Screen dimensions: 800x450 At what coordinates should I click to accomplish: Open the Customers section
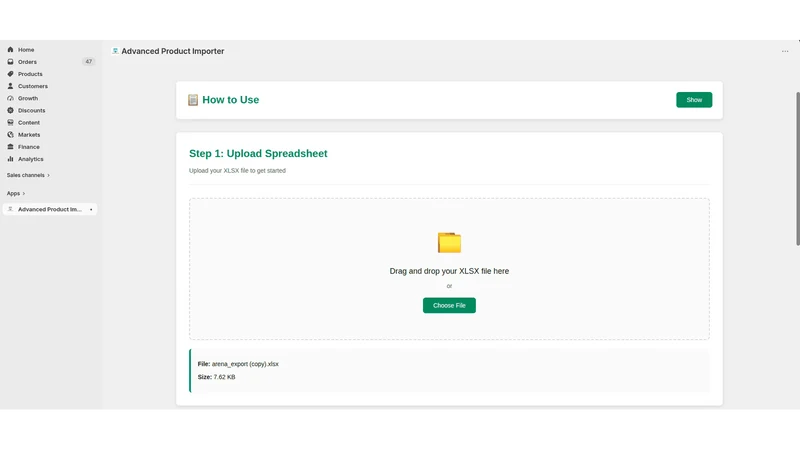click(33, 86)
